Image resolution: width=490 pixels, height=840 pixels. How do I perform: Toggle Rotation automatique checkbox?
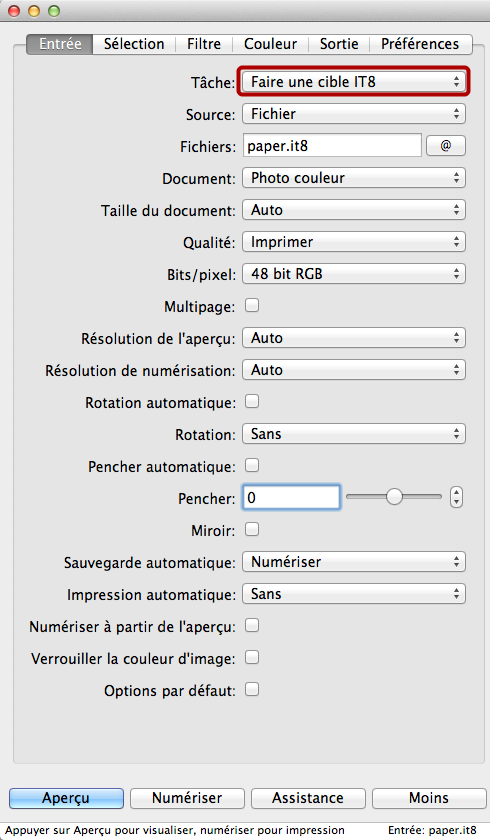(x=252, y=401)
